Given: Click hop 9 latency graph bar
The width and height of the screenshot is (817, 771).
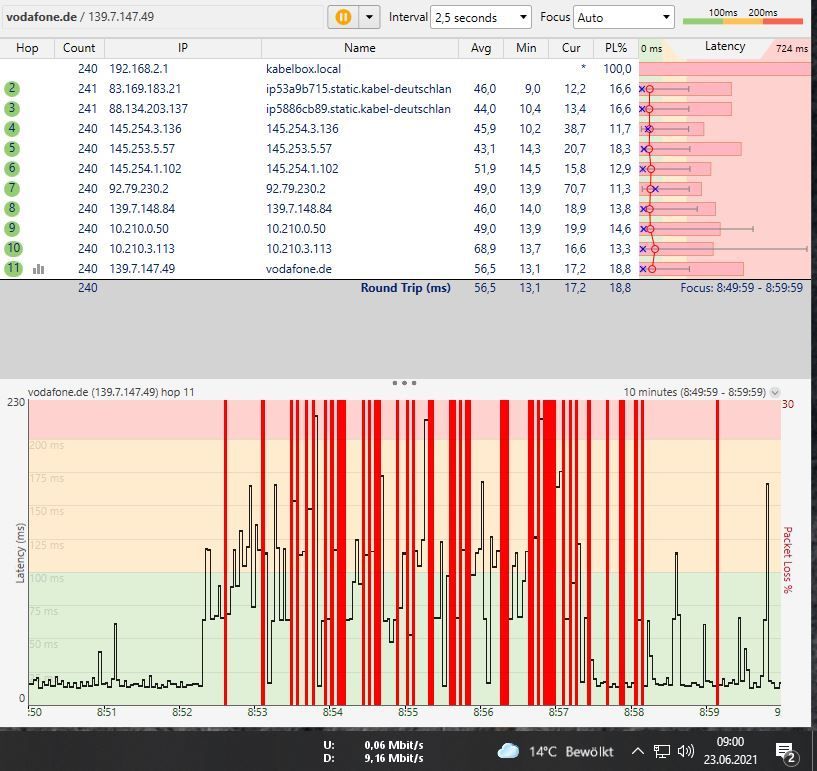Looking at the screenshot, I should pos(680,229).
